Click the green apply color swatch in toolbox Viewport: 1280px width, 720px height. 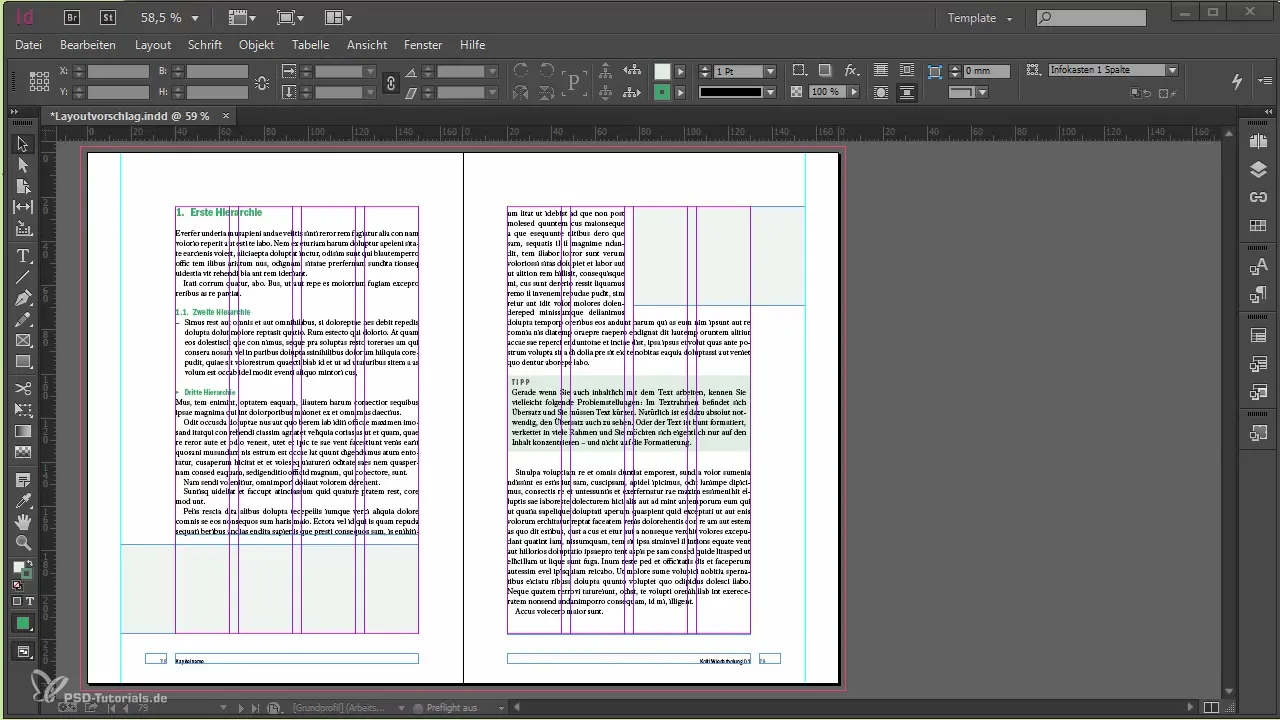tap(23, 623)
